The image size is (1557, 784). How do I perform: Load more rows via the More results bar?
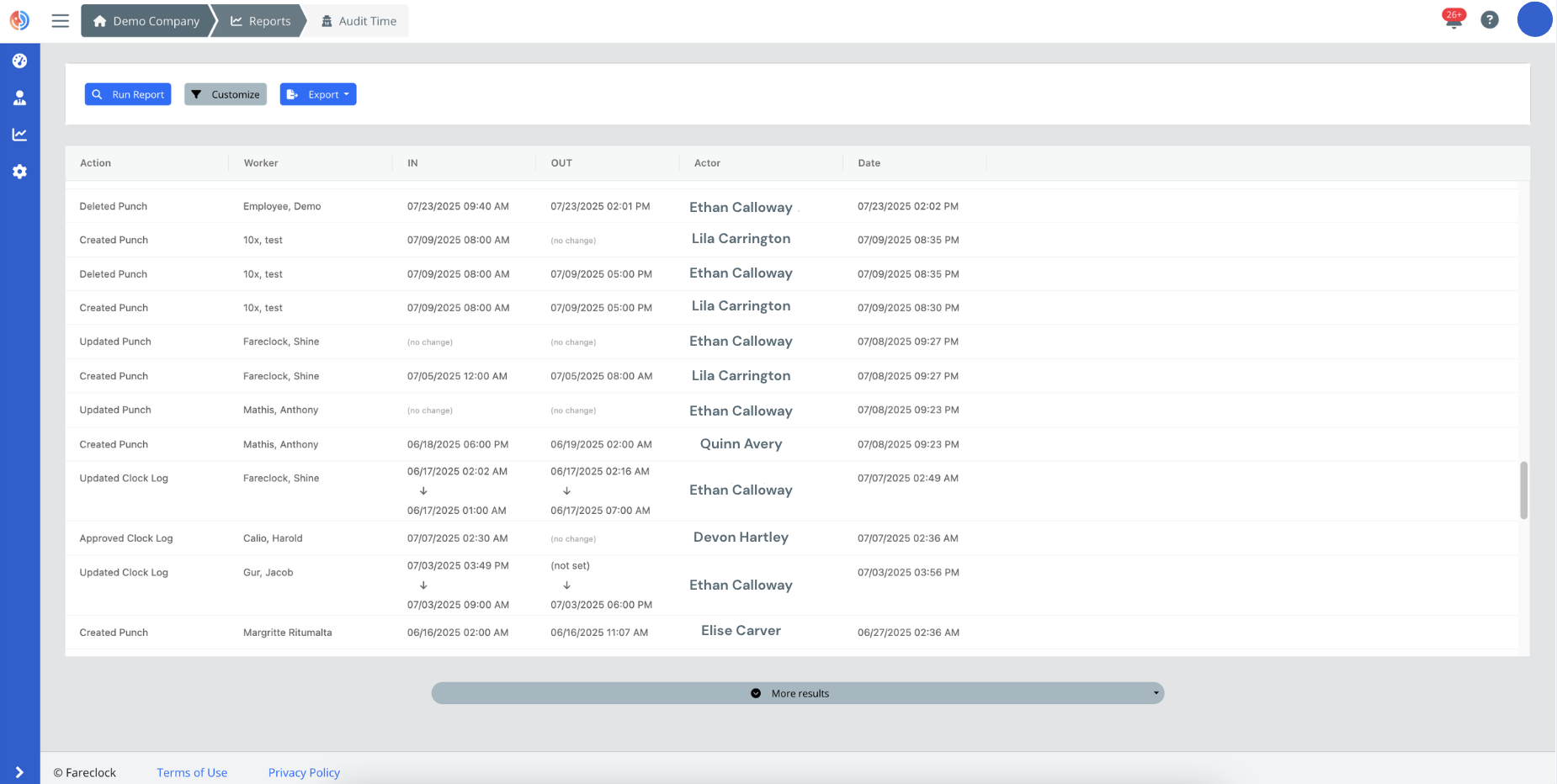pos(798,693)
